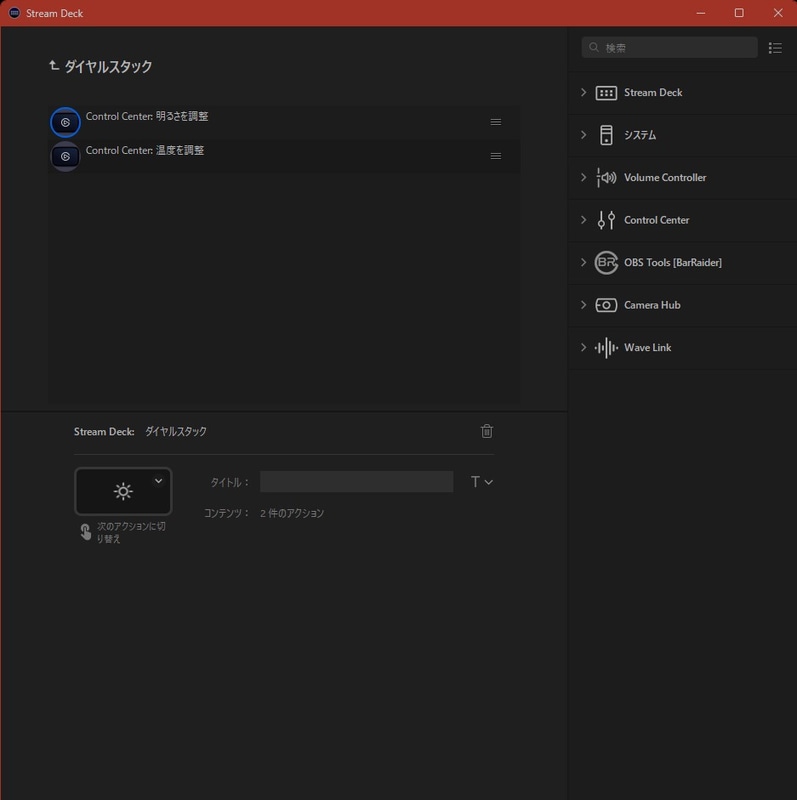
Task: Open the title font style dropdown
Action: coord(482,482)
